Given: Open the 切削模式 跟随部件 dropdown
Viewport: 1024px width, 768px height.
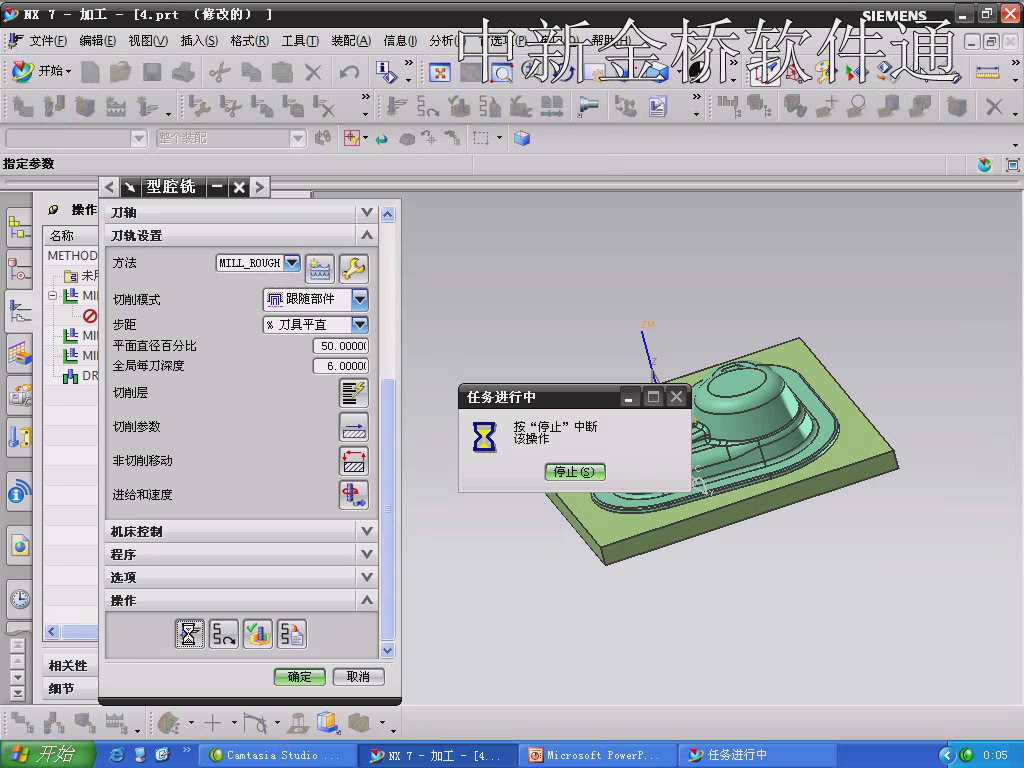Looking at the screenshot, I should [x=360, y=299].
